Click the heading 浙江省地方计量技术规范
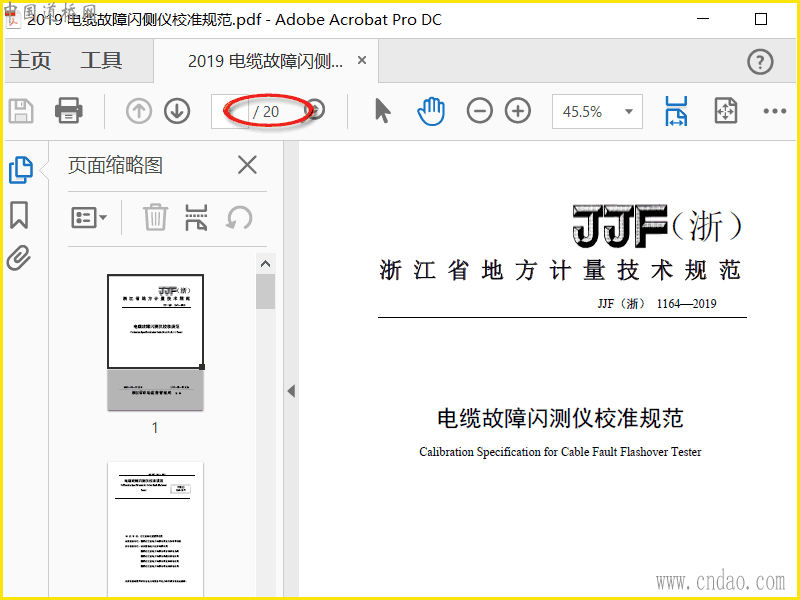The image size is (800, 600). (x=560, y=270)
